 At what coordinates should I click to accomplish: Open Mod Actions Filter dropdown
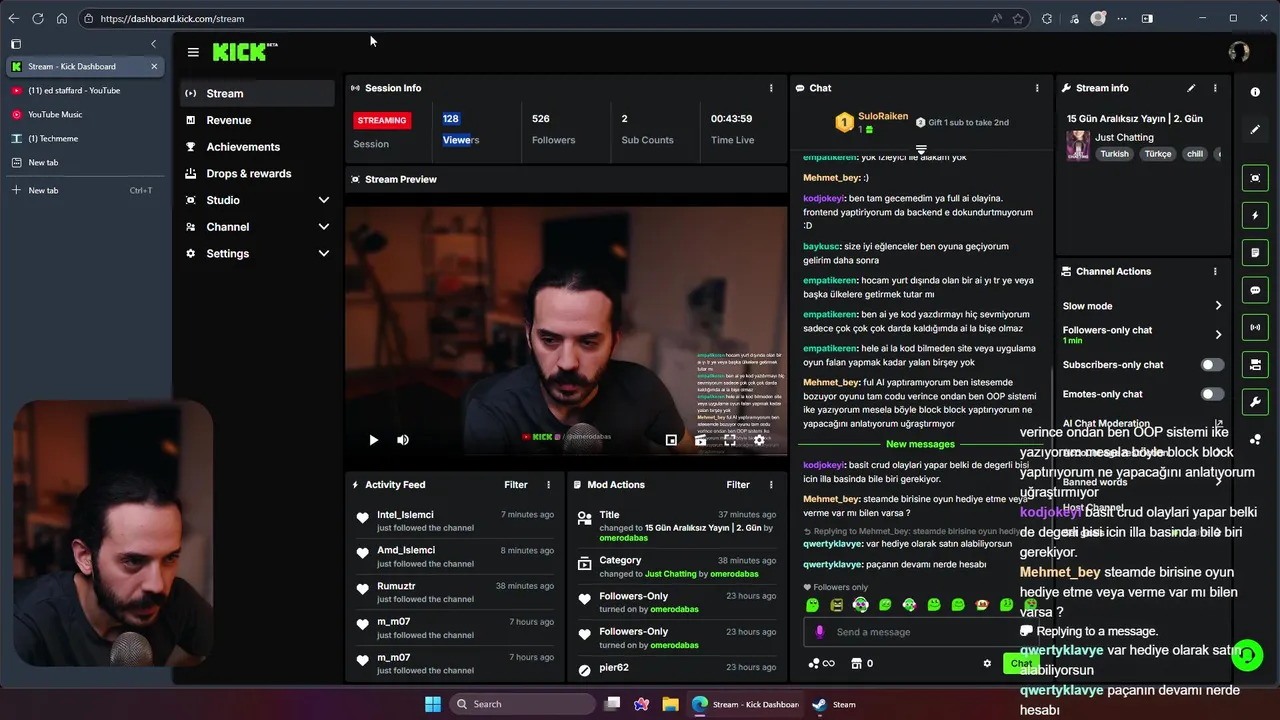pos(738,485)
